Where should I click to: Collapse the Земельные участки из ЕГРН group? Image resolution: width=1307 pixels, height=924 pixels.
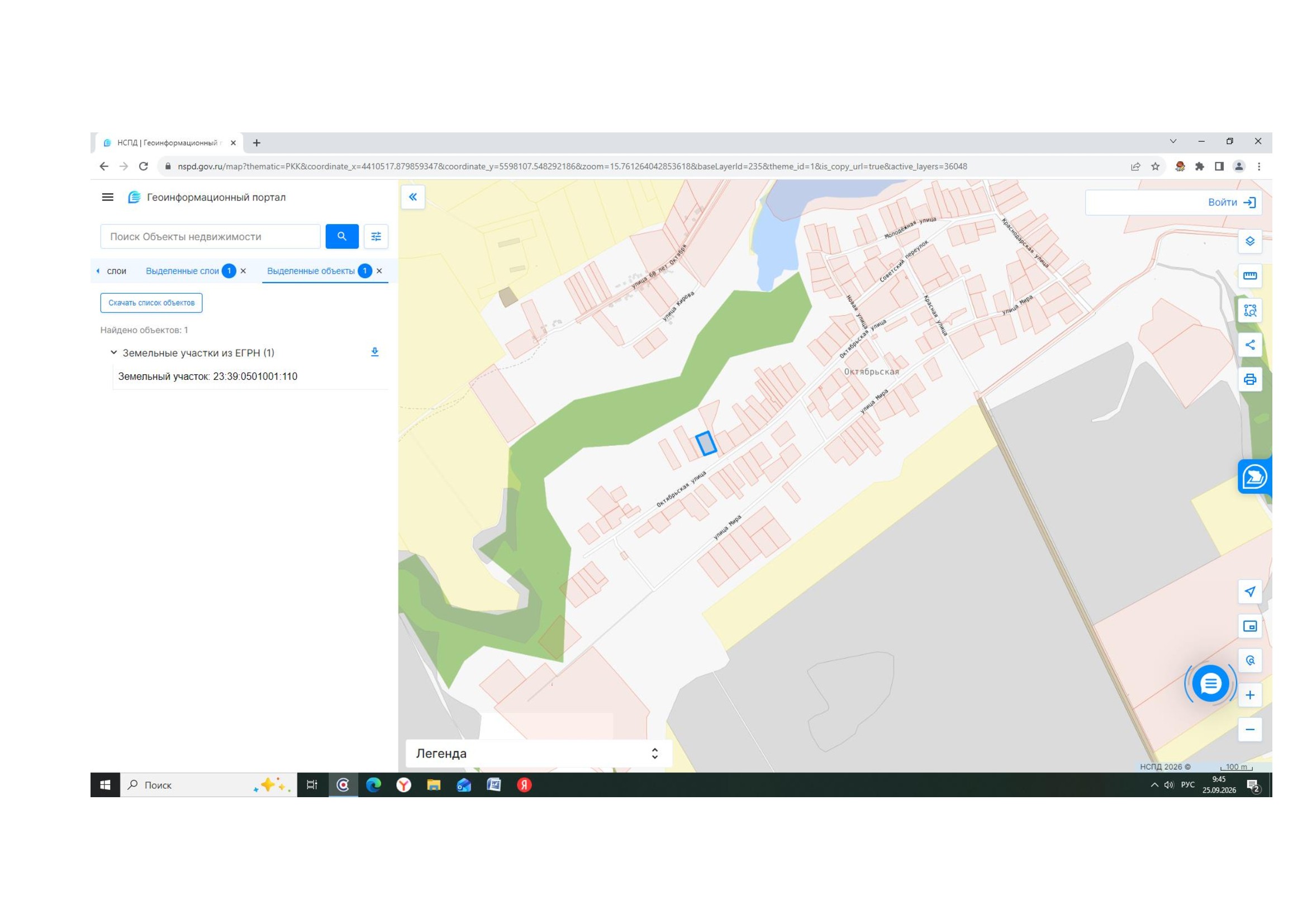click(x=113, y=353)
